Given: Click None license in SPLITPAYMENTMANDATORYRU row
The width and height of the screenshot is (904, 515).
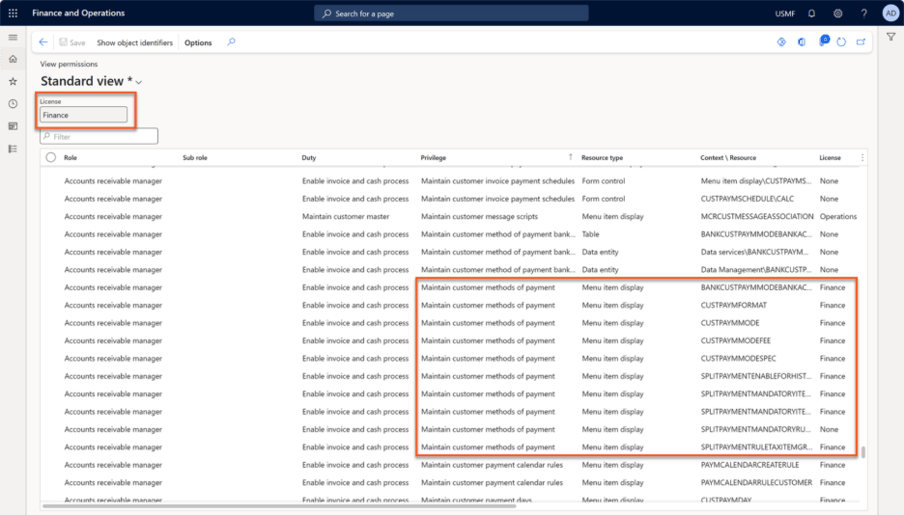Looking at the screenshot, I should 828,430.
